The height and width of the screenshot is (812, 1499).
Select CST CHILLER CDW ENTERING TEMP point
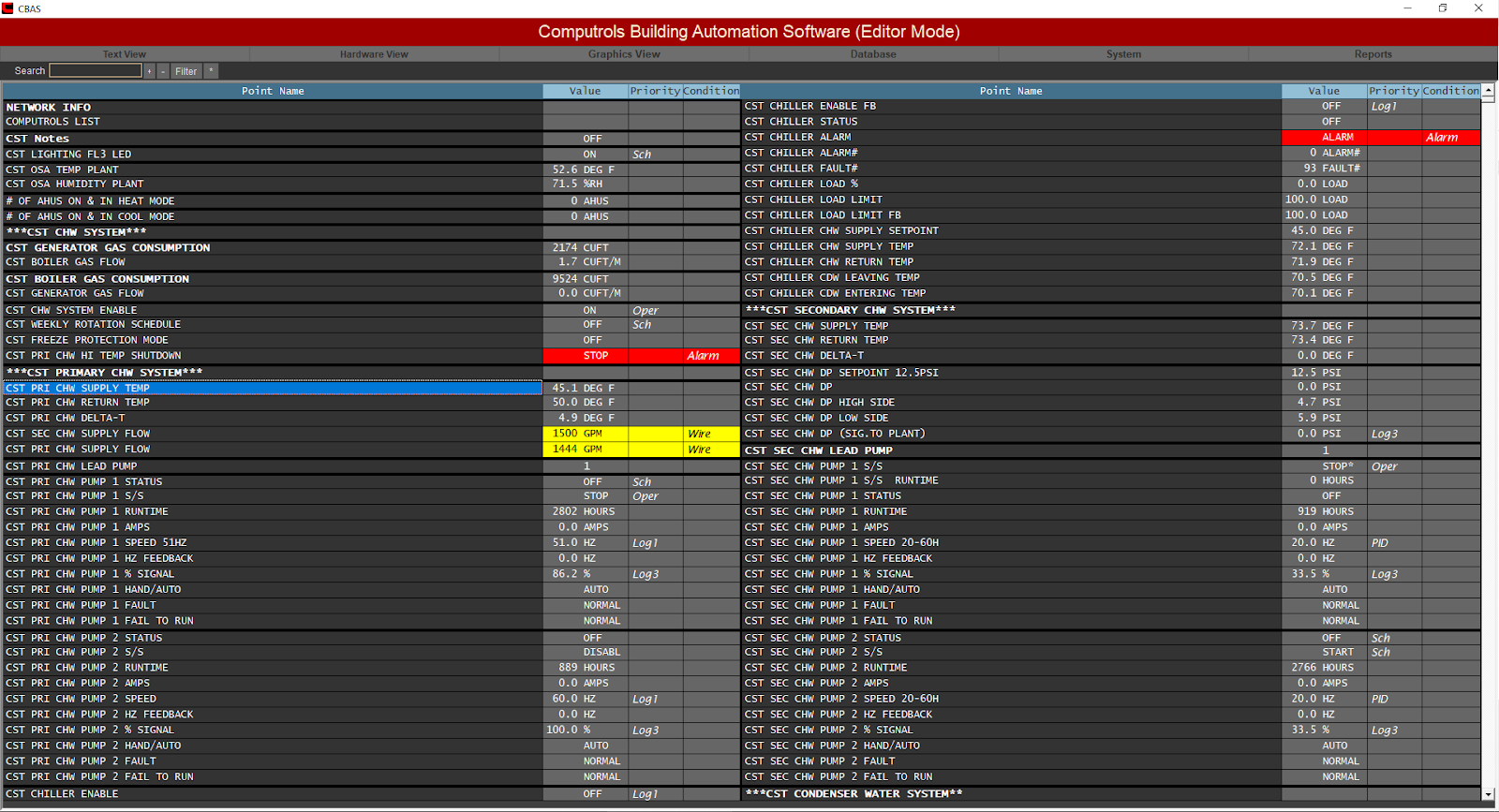click(x=1011, y=294)
